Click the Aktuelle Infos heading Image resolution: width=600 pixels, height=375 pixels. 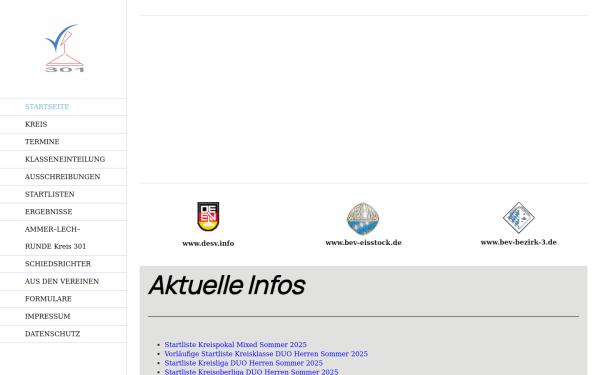pyautogui.click(x=227, y=285)
